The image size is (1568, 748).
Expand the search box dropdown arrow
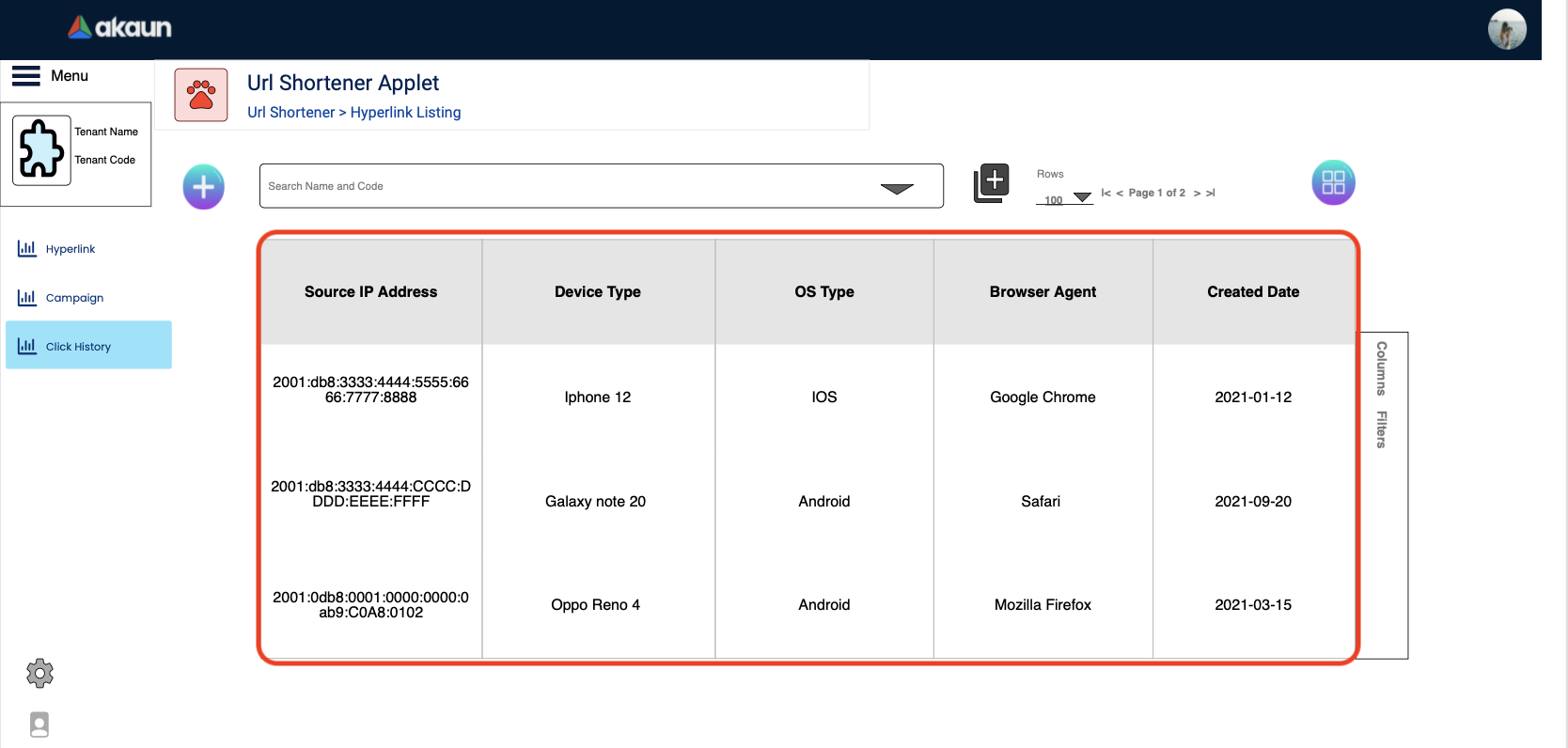click(897, 188)
